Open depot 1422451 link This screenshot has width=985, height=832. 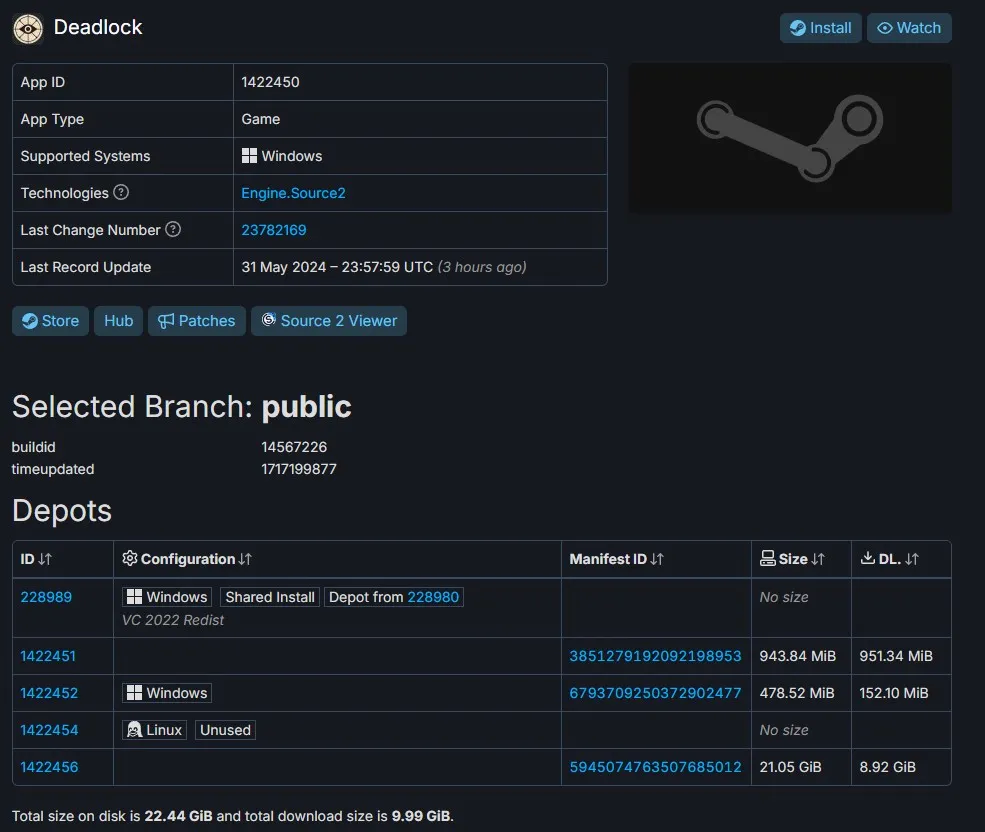(x=48, y=656)
